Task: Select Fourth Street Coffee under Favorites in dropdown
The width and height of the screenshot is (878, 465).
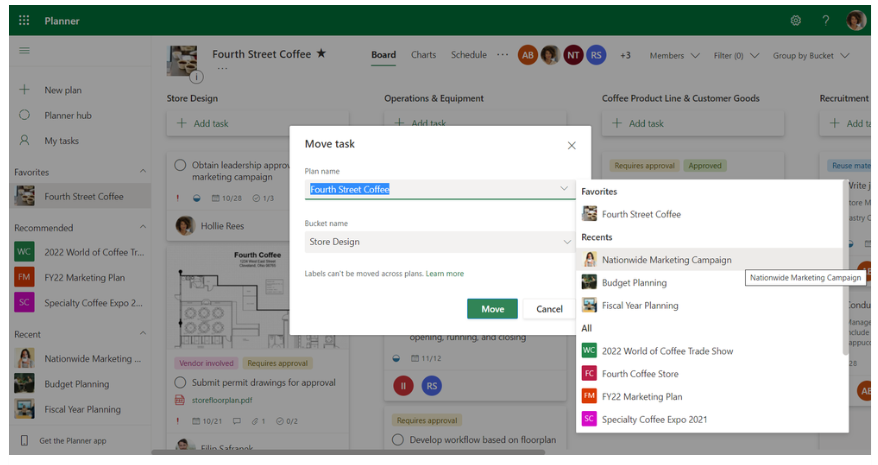Action: point(709,214)
